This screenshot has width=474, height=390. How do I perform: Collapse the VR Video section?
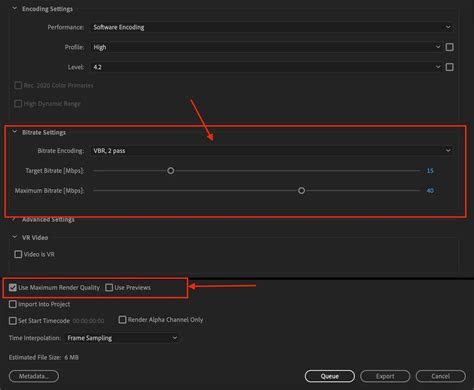click(15, 237)
